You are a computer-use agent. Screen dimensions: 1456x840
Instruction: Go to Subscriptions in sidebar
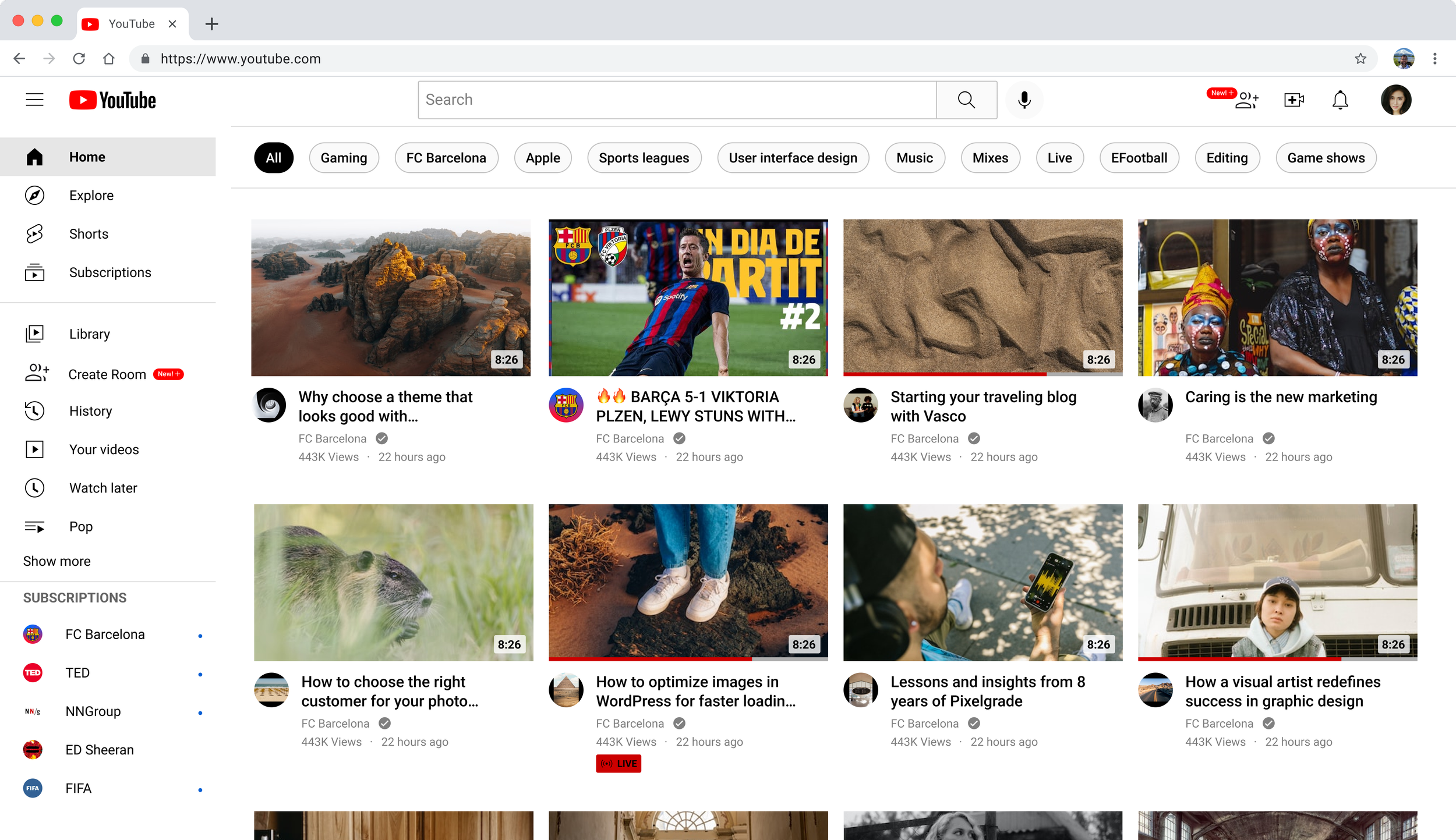click(109, 272)
